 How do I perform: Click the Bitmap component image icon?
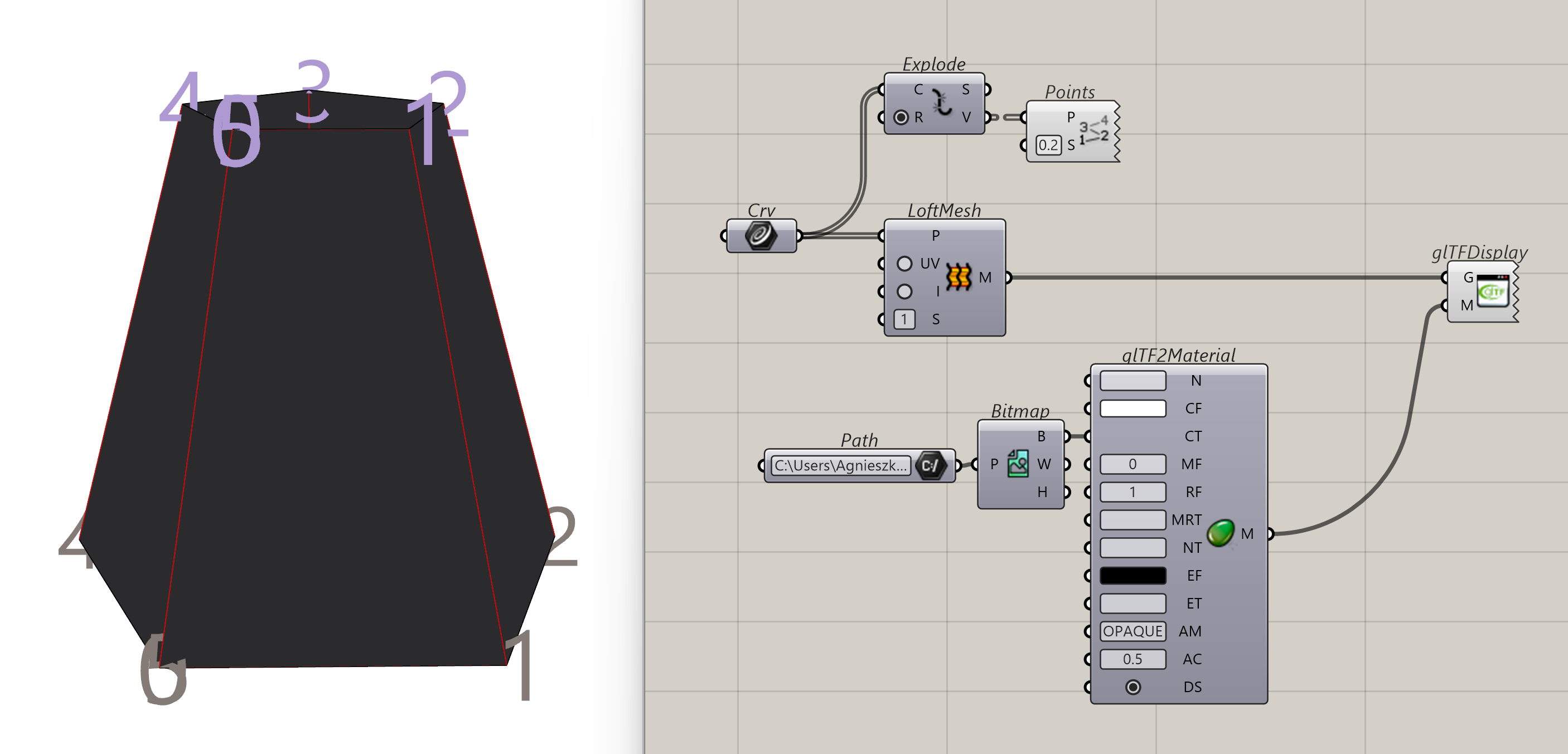coord(1018,464)
